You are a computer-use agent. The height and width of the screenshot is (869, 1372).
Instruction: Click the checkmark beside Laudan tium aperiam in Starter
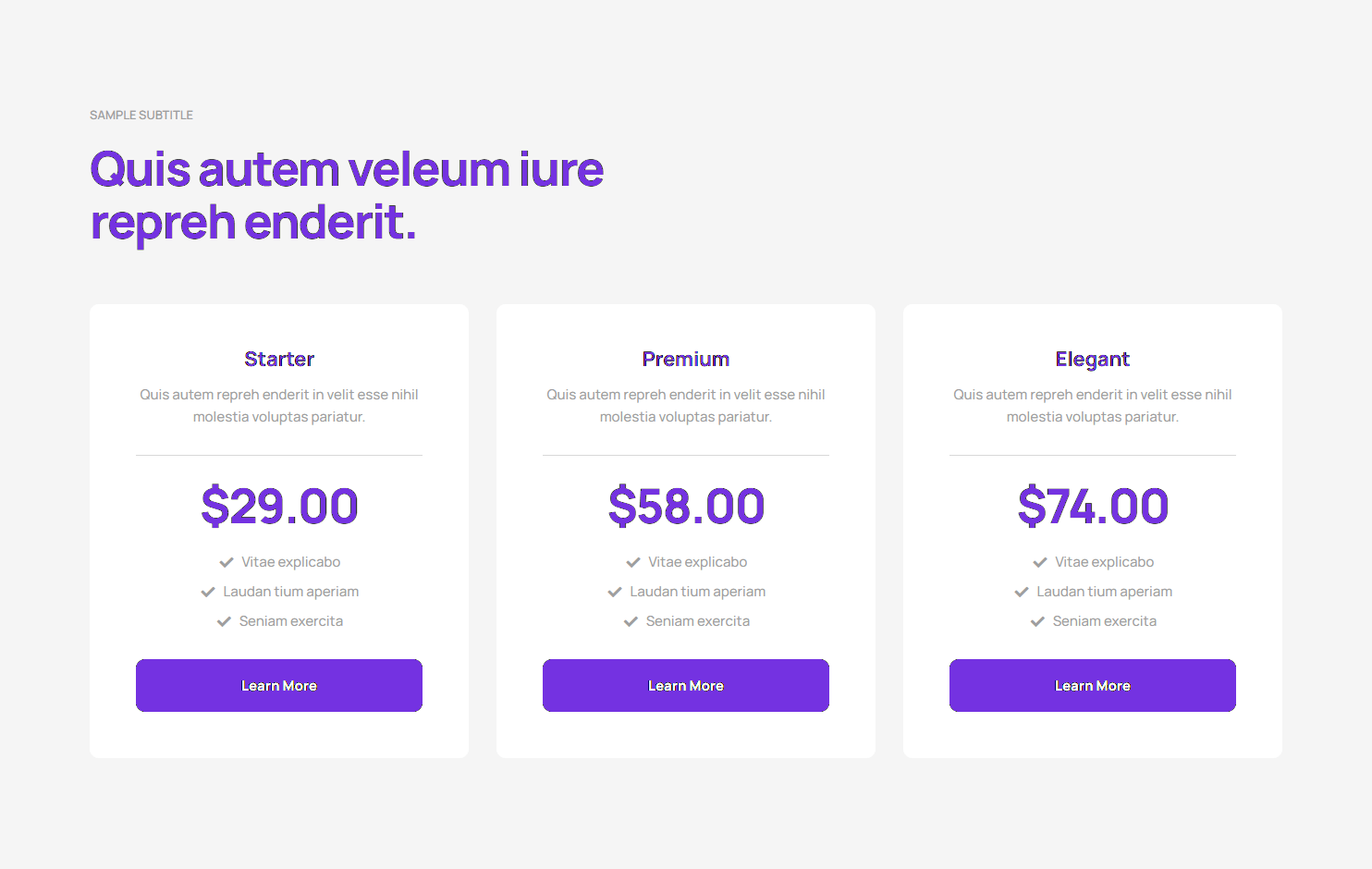207,591
